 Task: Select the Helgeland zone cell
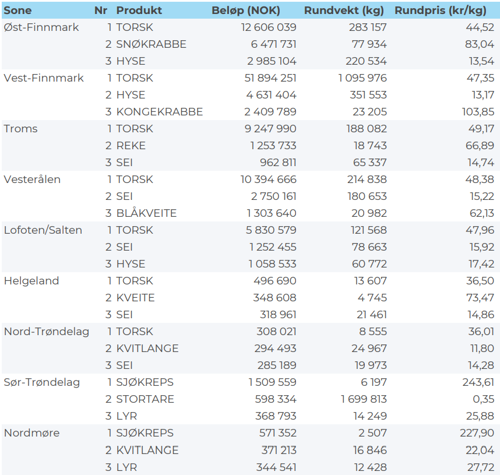click(x=31, y=281)
